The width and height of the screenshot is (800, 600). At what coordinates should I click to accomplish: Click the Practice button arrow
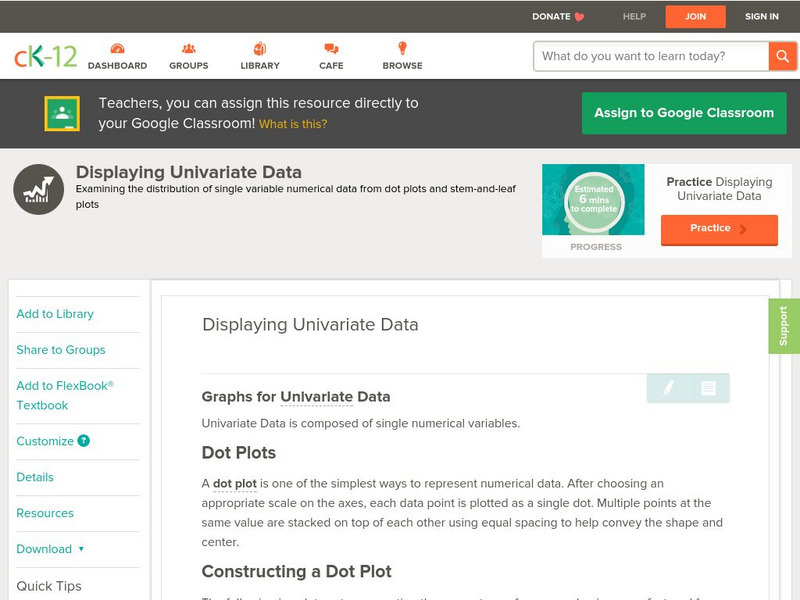[743, 229]
